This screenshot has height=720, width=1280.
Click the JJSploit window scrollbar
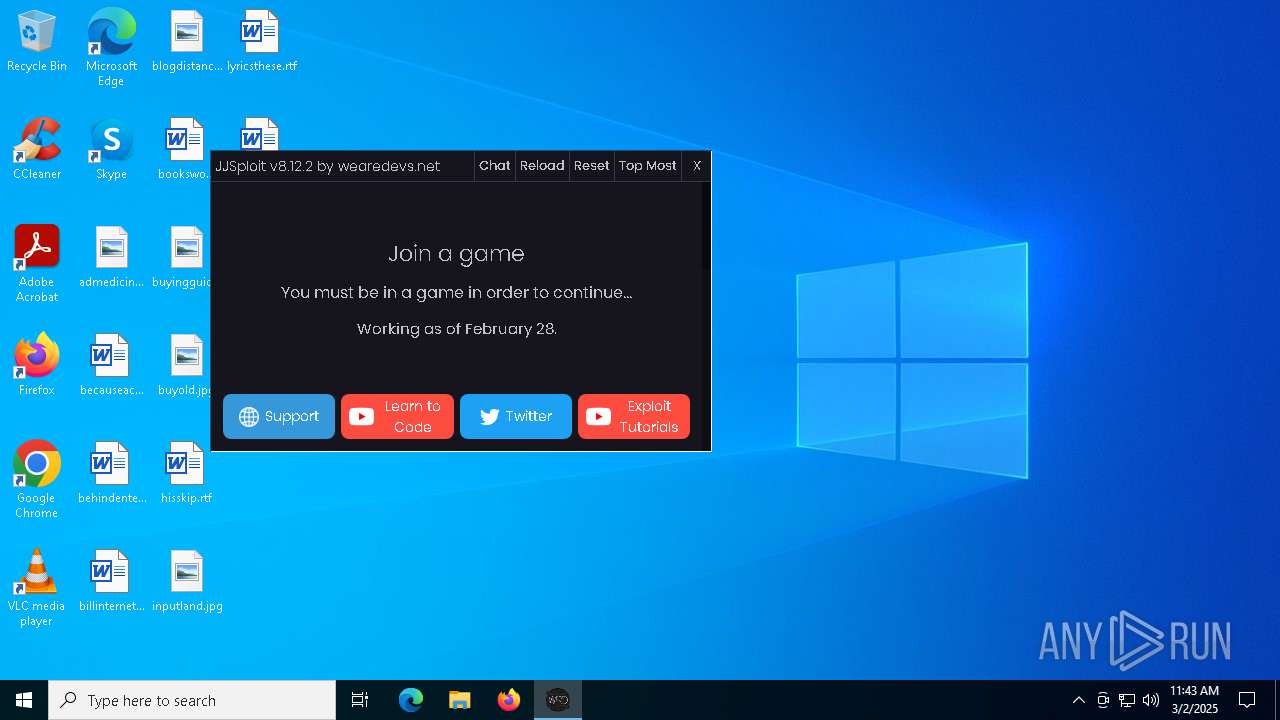pos(705,226)
